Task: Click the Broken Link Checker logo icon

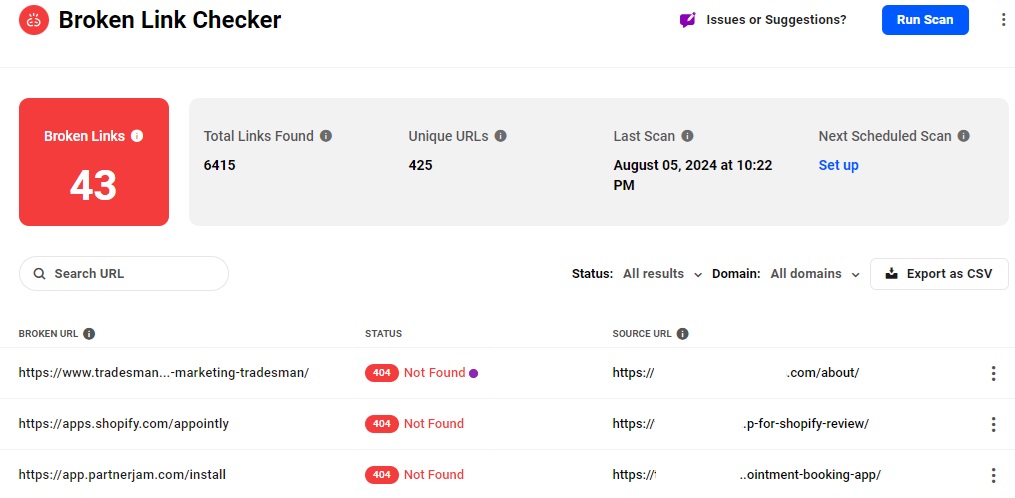Action: click(34, 20)
